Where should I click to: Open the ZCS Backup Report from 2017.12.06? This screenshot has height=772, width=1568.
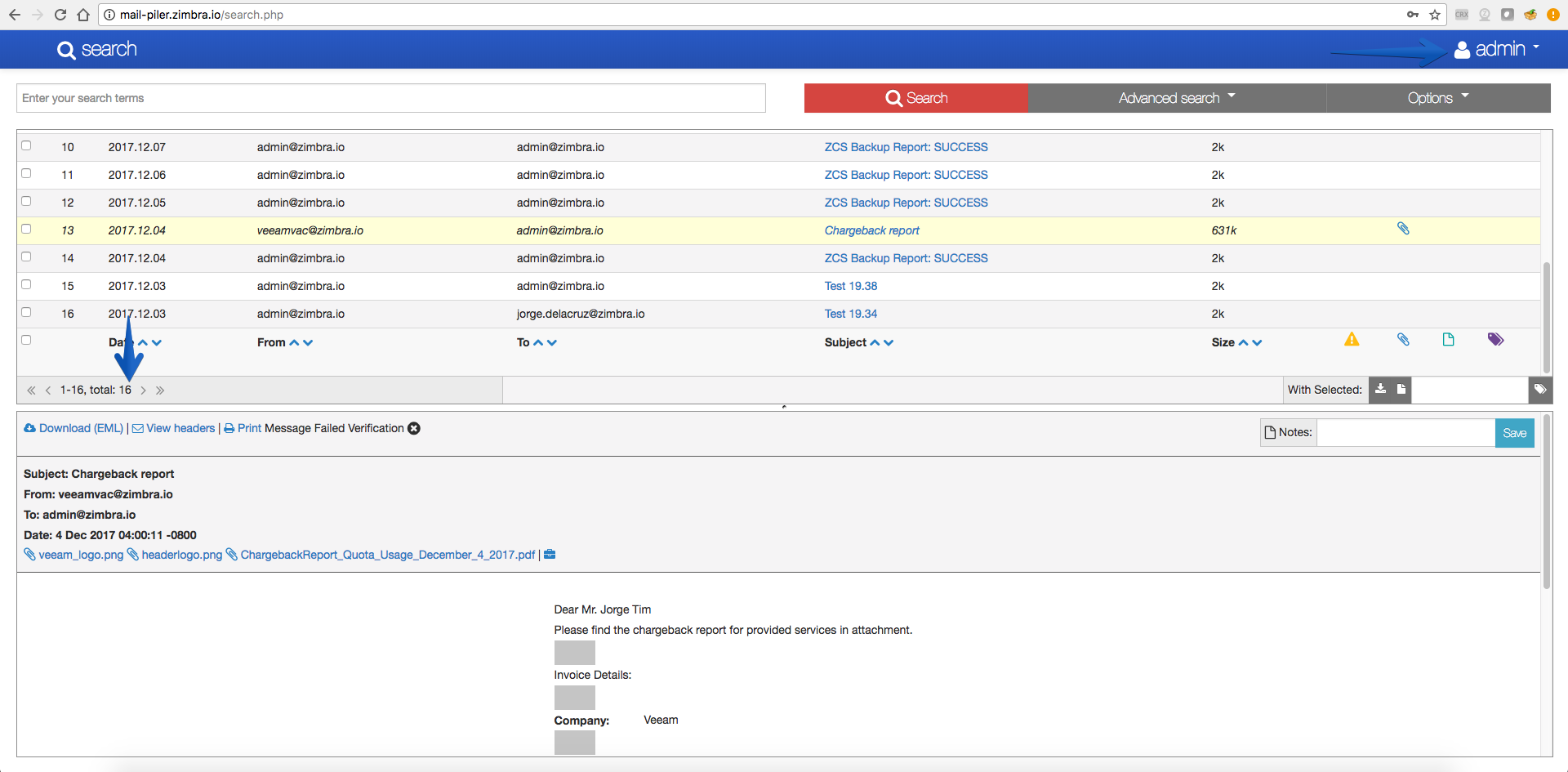pyautogui.click(x=906, y=175)
